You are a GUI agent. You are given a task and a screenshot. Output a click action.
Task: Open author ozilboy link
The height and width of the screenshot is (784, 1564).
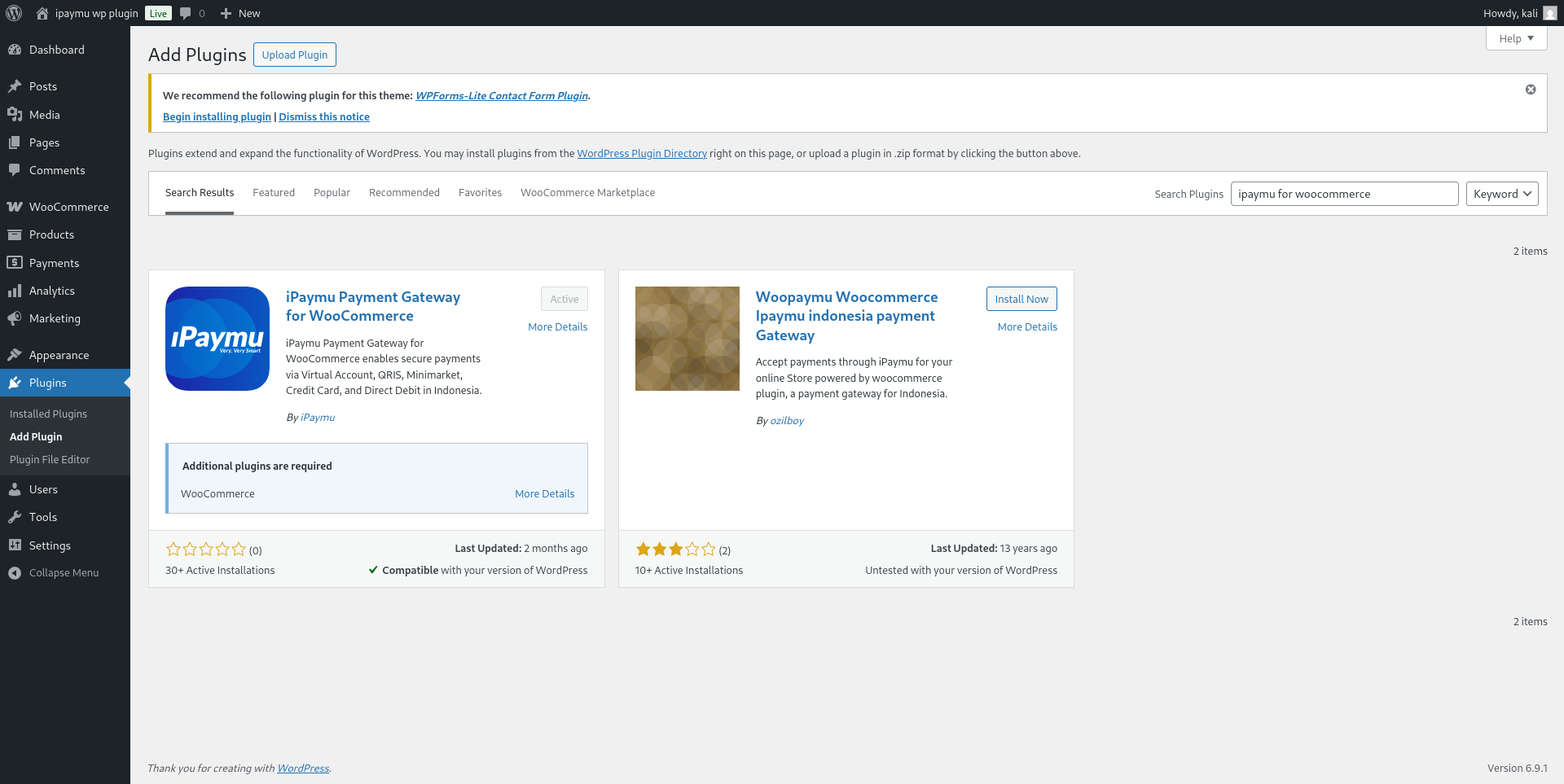tap(787, 421)
